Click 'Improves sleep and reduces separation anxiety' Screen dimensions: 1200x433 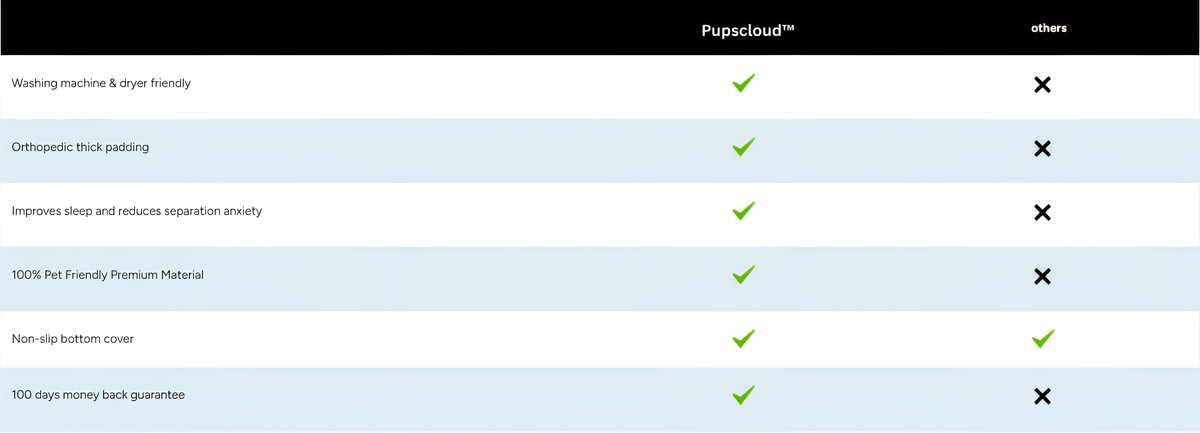[137, 211]
